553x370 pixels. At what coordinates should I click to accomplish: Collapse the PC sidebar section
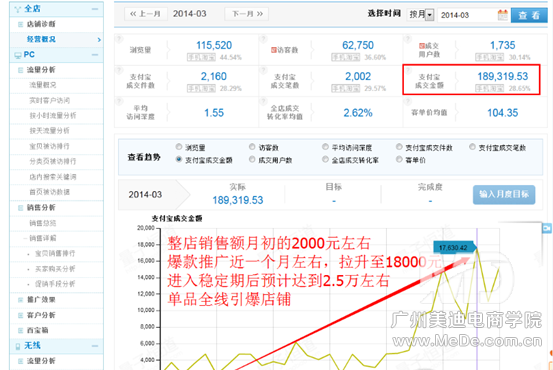click(95, 55)
